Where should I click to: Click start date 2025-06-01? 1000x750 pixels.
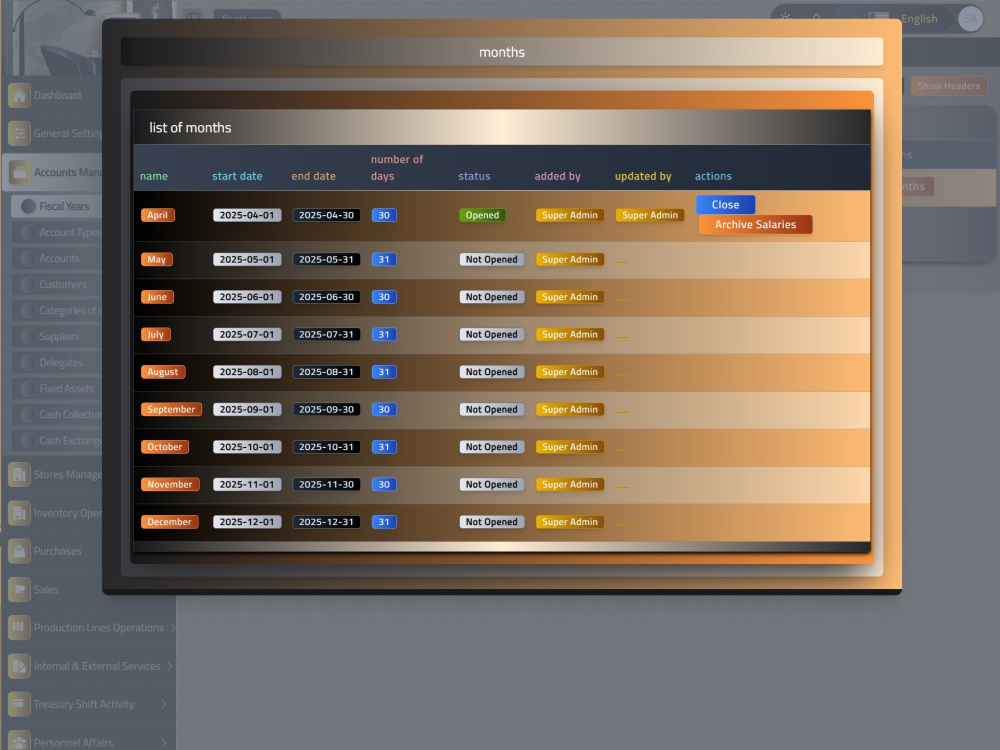tap(247, 297)
